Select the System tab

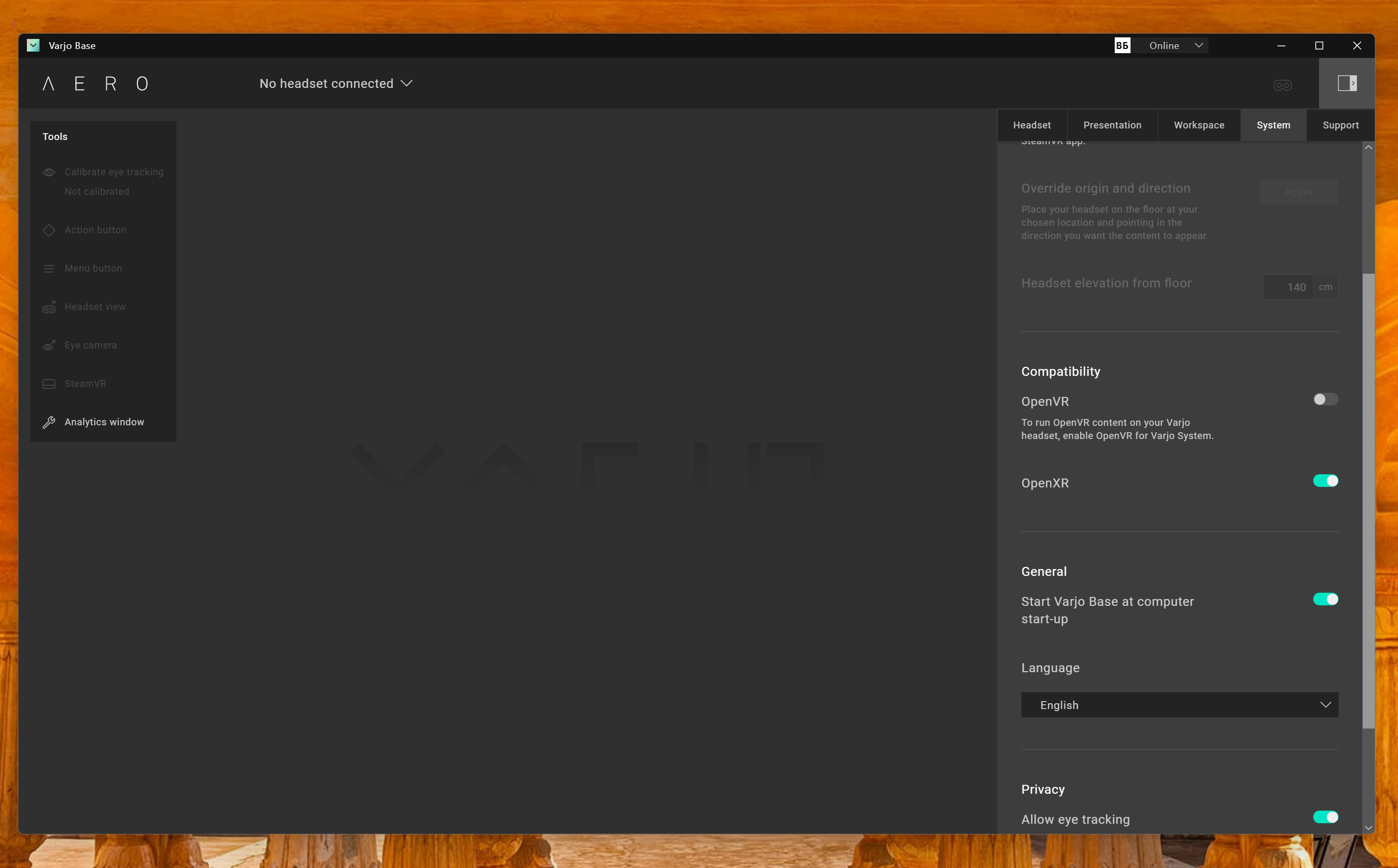(1273, 125)
